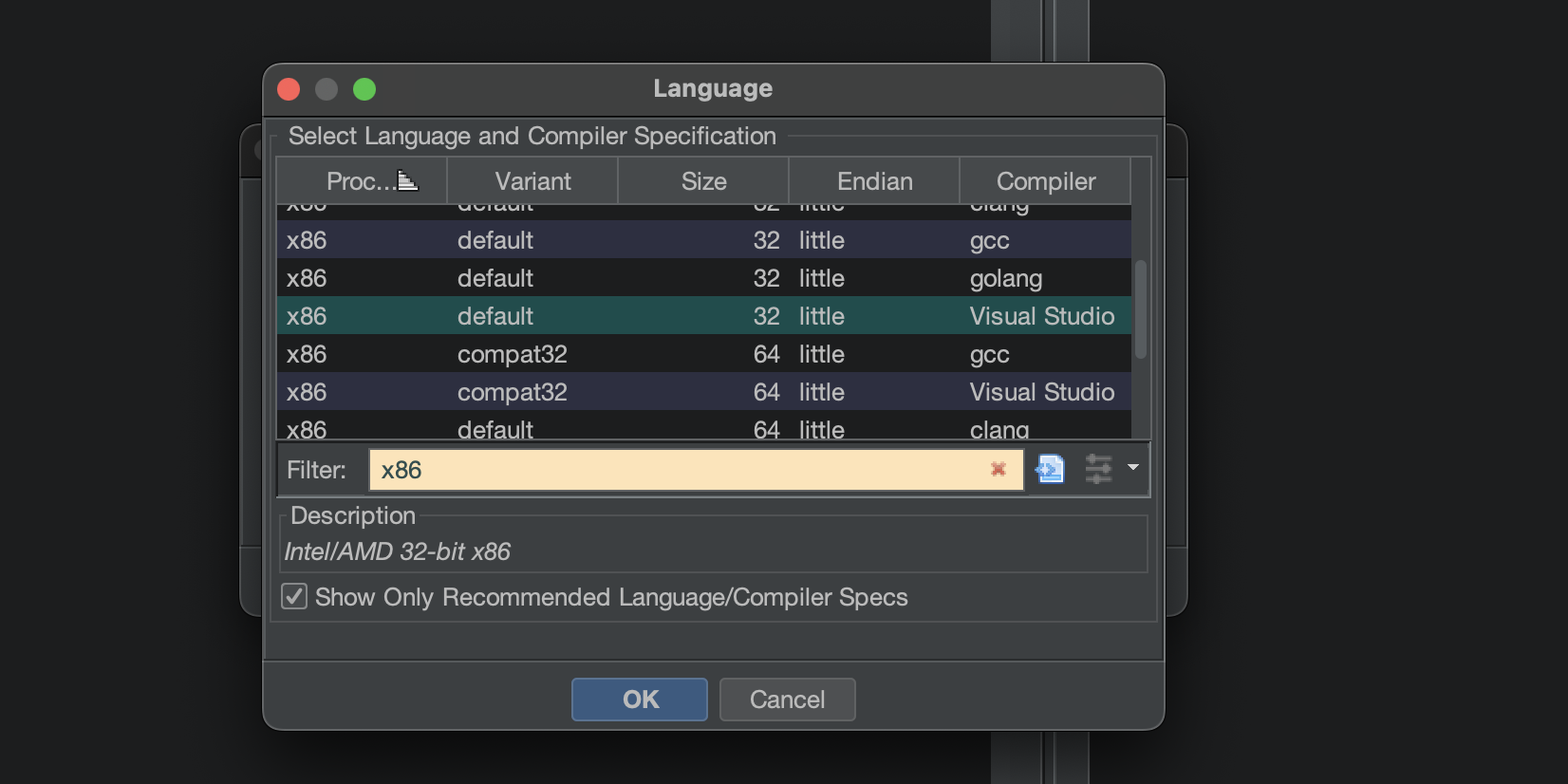Click the sort indicator on Proc column

[407, 180]
